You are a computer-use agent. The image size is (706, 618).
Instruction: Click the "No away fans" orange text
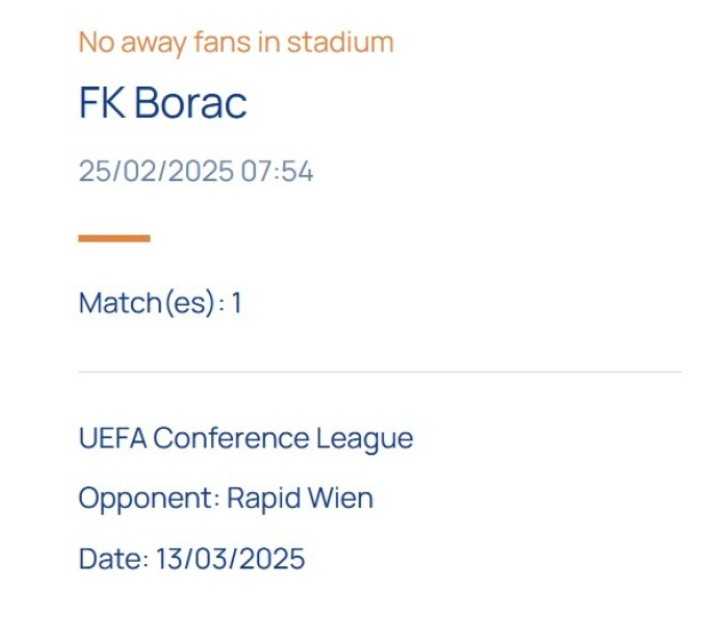click(x=180, y=43)
